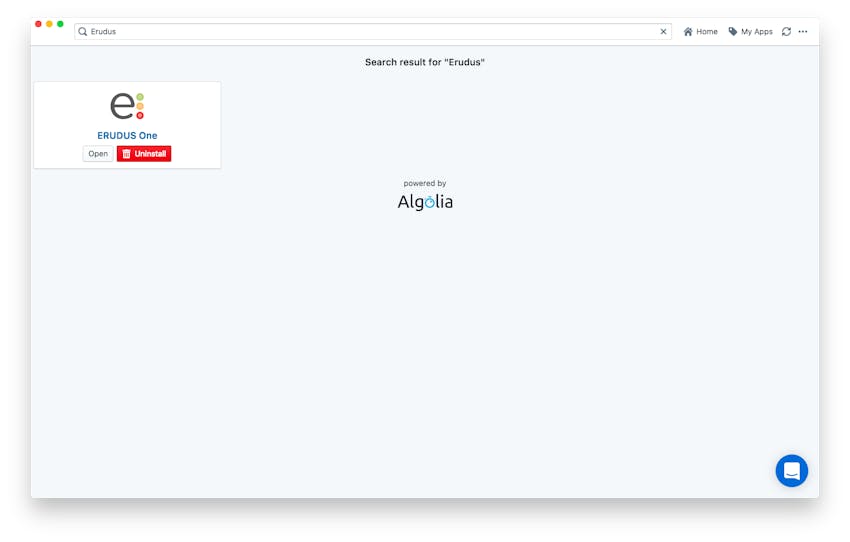The width and height of the screenshot is (850, 542).
Task: Click the Algolia logo
Action: (x=425, y=202)
